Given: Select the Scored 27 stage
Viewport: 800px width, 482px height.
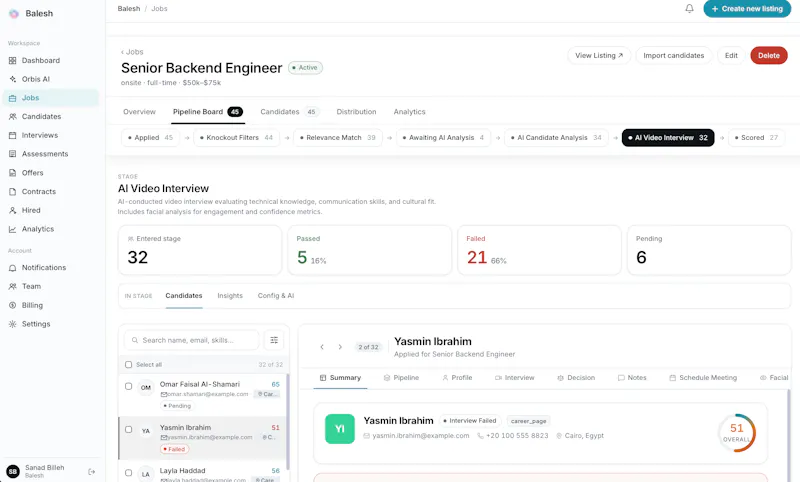Looking at the screenshot, I should [x=756, y=138].
